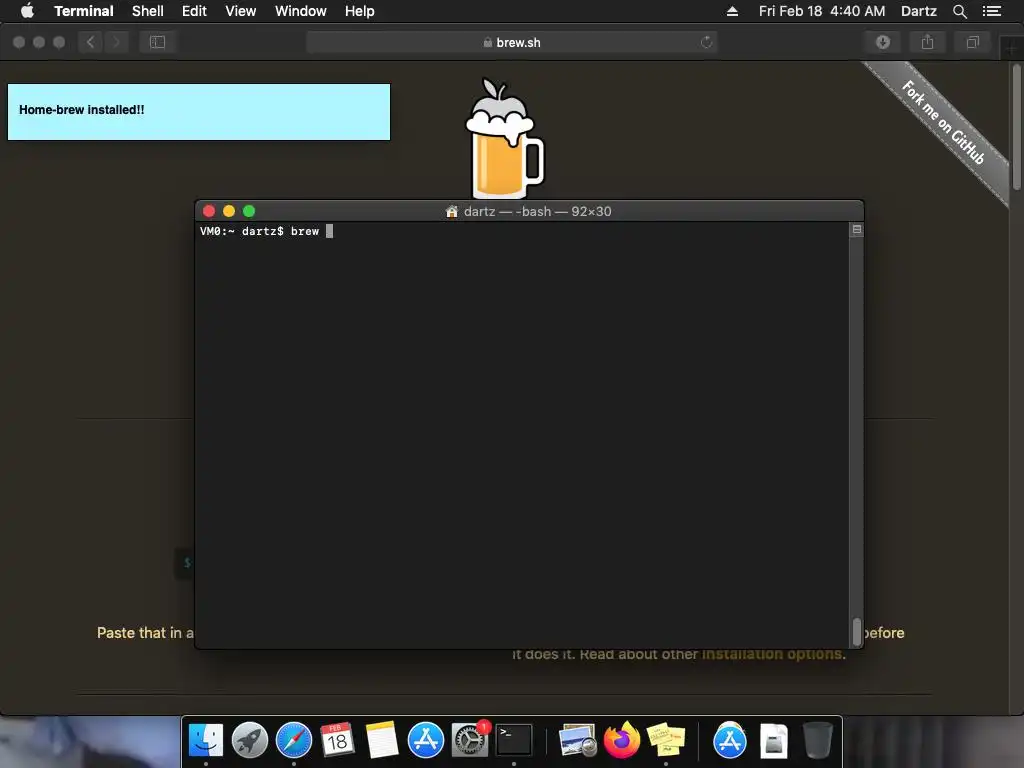Click the Terminal split pane icon
Viewport: 1024px width, 768px height.
tap(857, 230)
